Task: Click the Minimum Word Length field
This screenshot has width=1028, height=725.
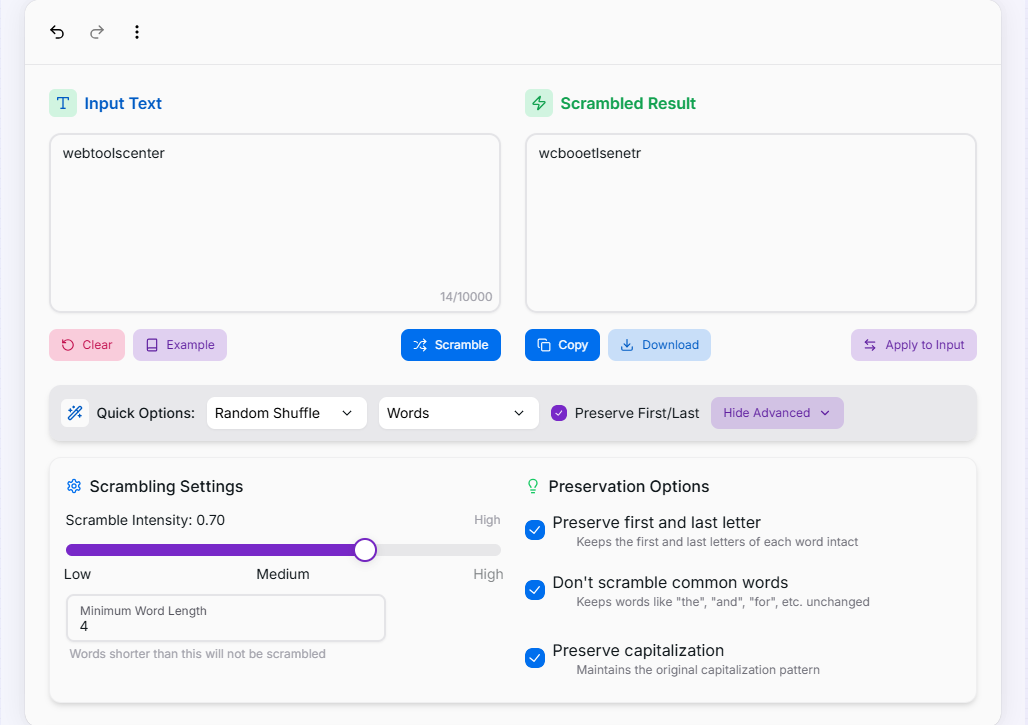Action: 225,626
